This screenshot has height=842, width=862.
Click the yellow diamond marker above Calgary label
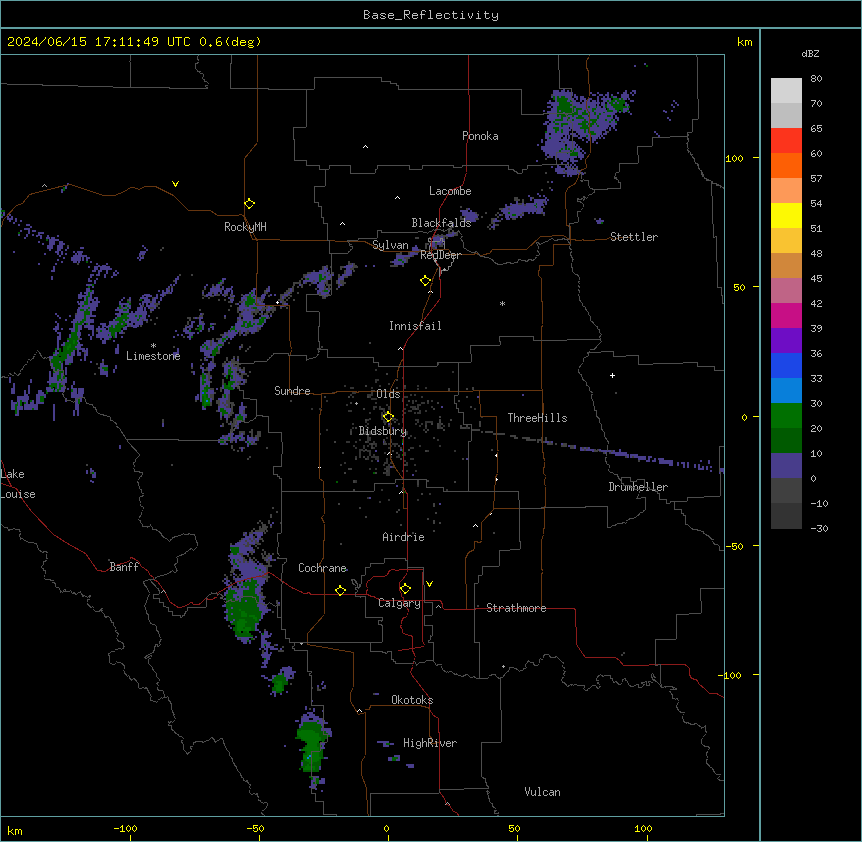click(x=405, y=589)
